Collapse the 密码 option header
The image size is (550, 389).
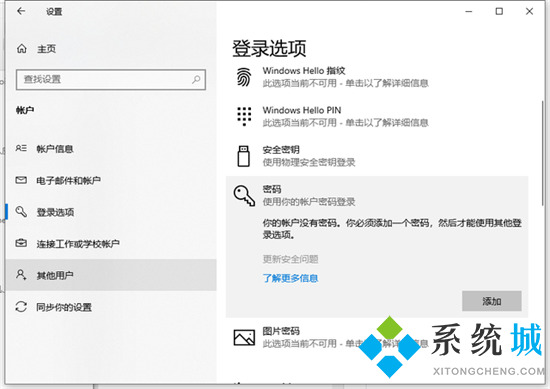(x=377, y=196)
